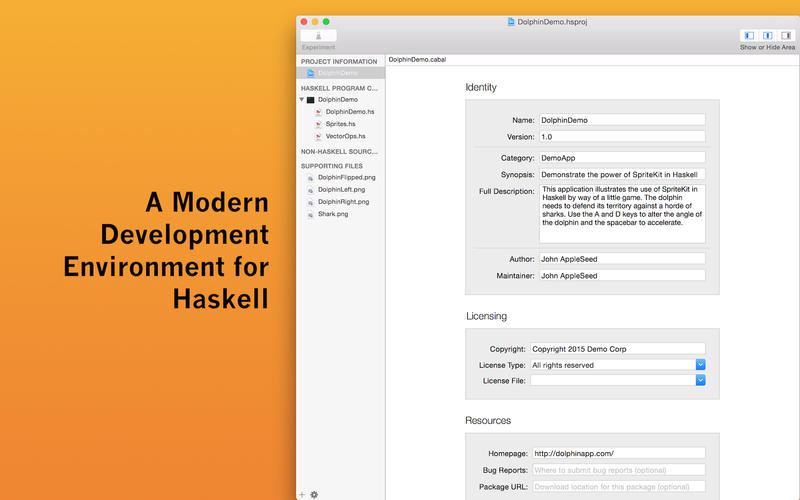
Task: Select the DolphinFlipped.png image icon
Action: click(310, 178)
